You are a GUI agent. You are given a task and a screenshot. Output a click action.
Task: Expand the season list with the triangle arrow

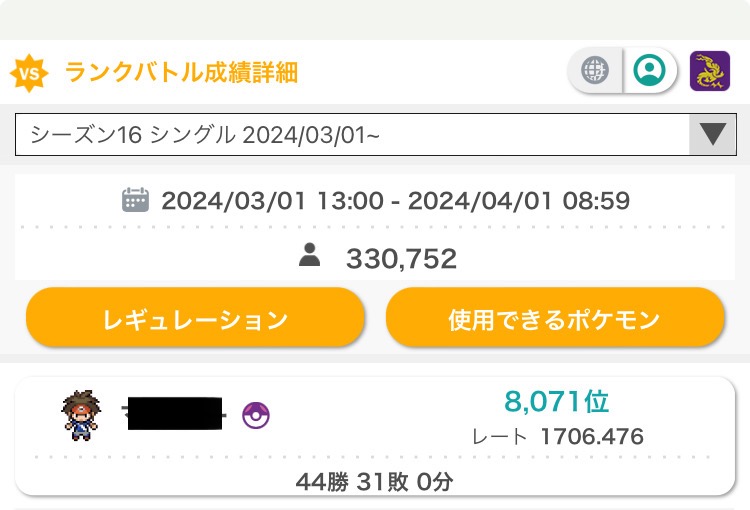pyautogui.click(x=712, y=134)
